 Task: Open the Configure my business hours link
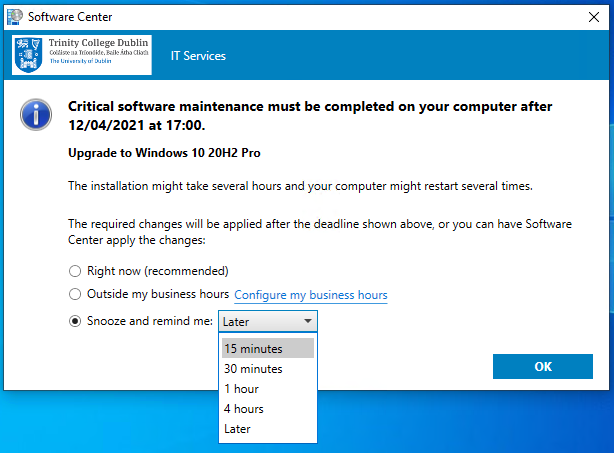pyautogui.click(x=311, y=295)
